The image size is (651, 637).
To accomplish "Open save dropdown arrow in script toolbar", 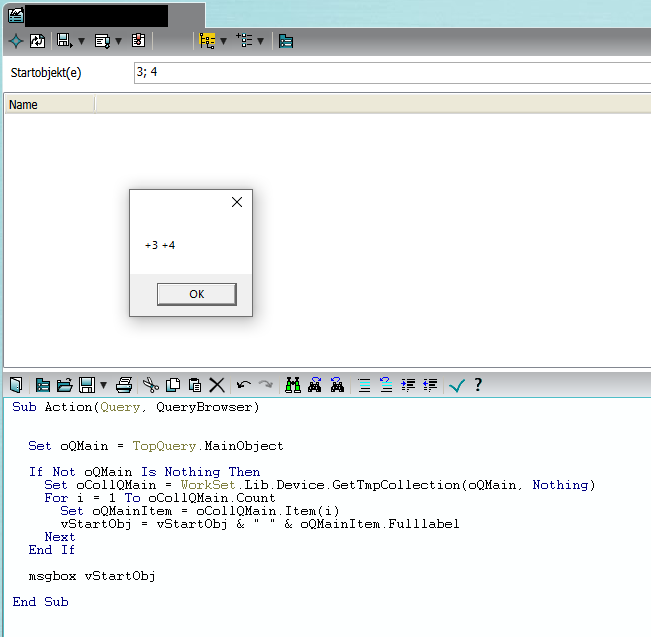I will (x=103, y=385).
